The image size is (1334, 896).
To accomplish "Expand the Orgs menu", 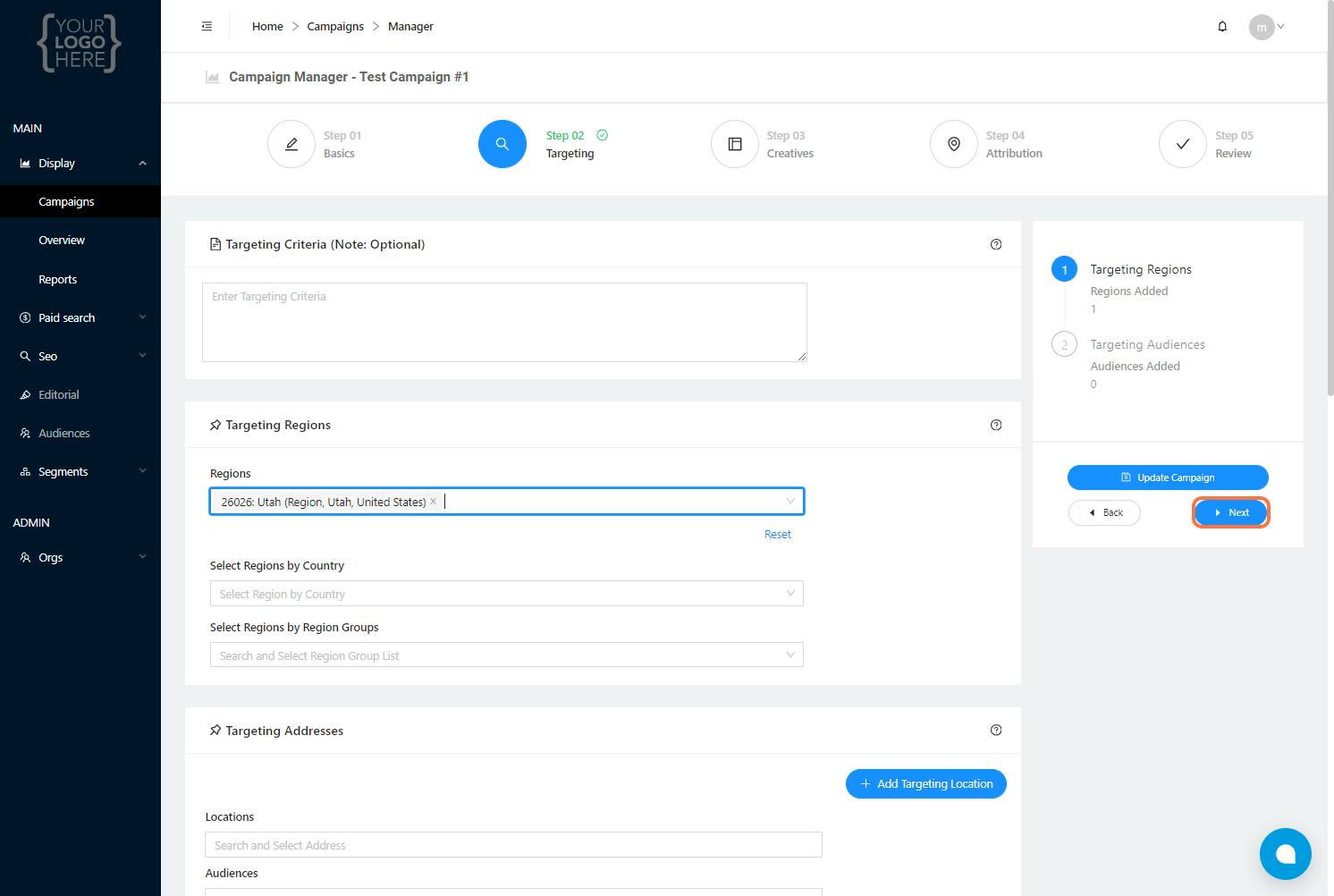I will click(142, 557).
